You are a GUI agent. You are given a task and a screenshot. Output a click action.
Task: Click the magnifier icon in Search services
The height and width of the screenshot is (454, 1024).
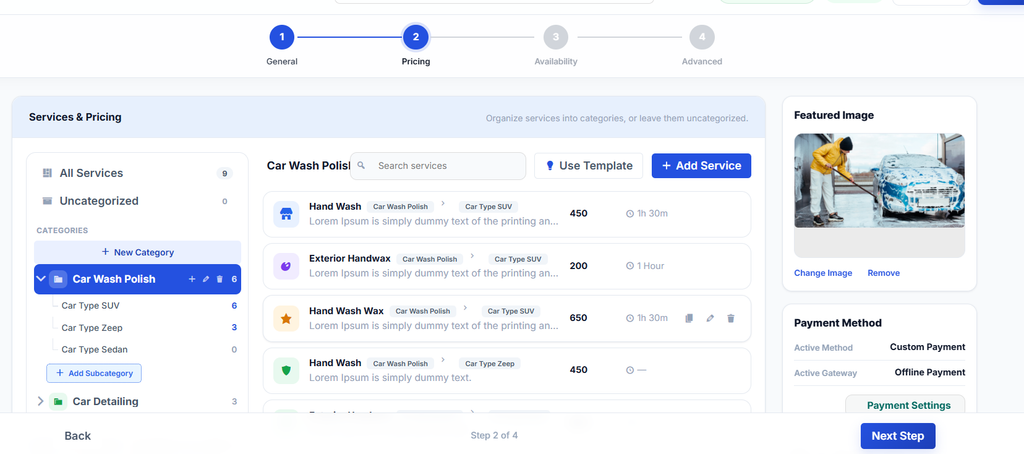[x=361, y=165]
